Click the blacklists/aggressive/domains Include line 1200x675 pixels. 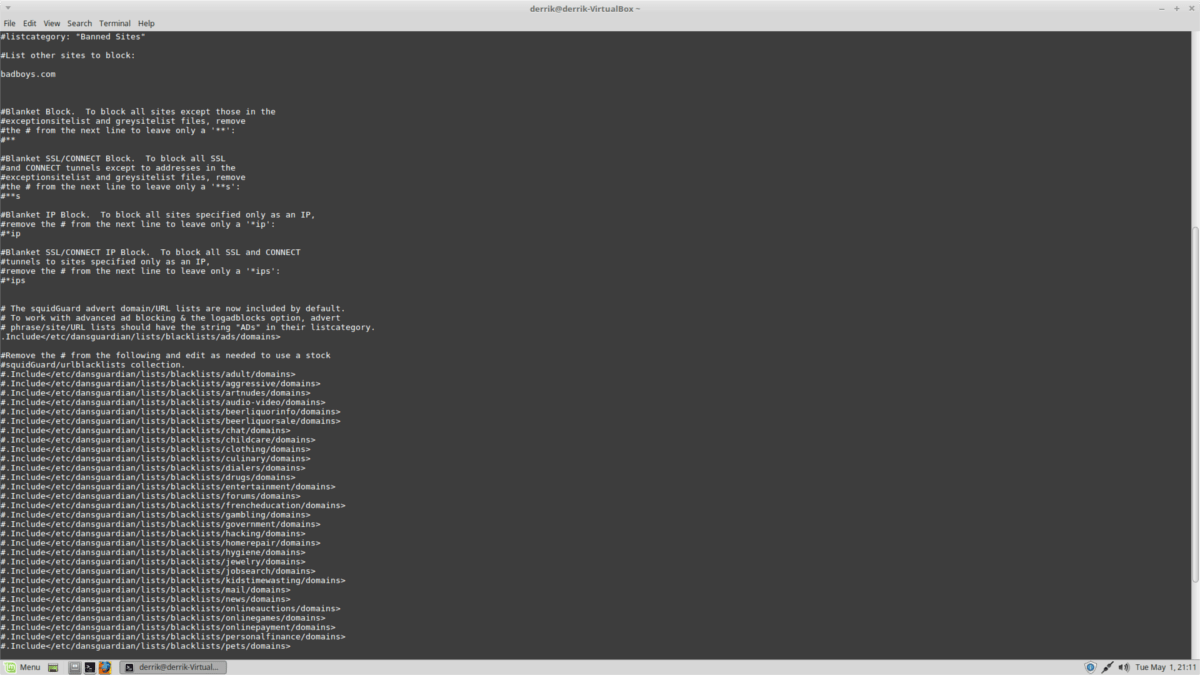160,384
